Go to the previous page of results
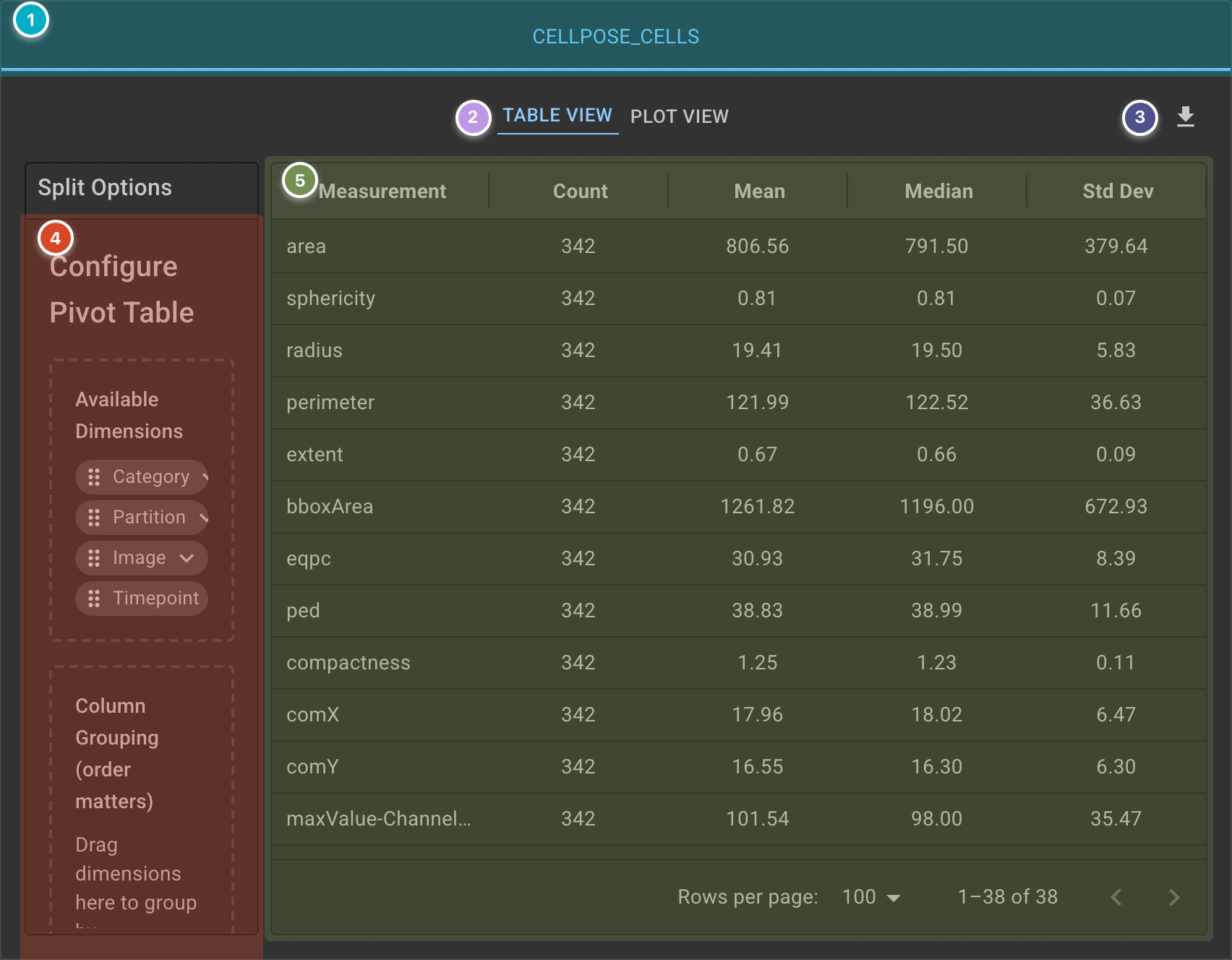1232x960 pixels. pos(1116,897)
